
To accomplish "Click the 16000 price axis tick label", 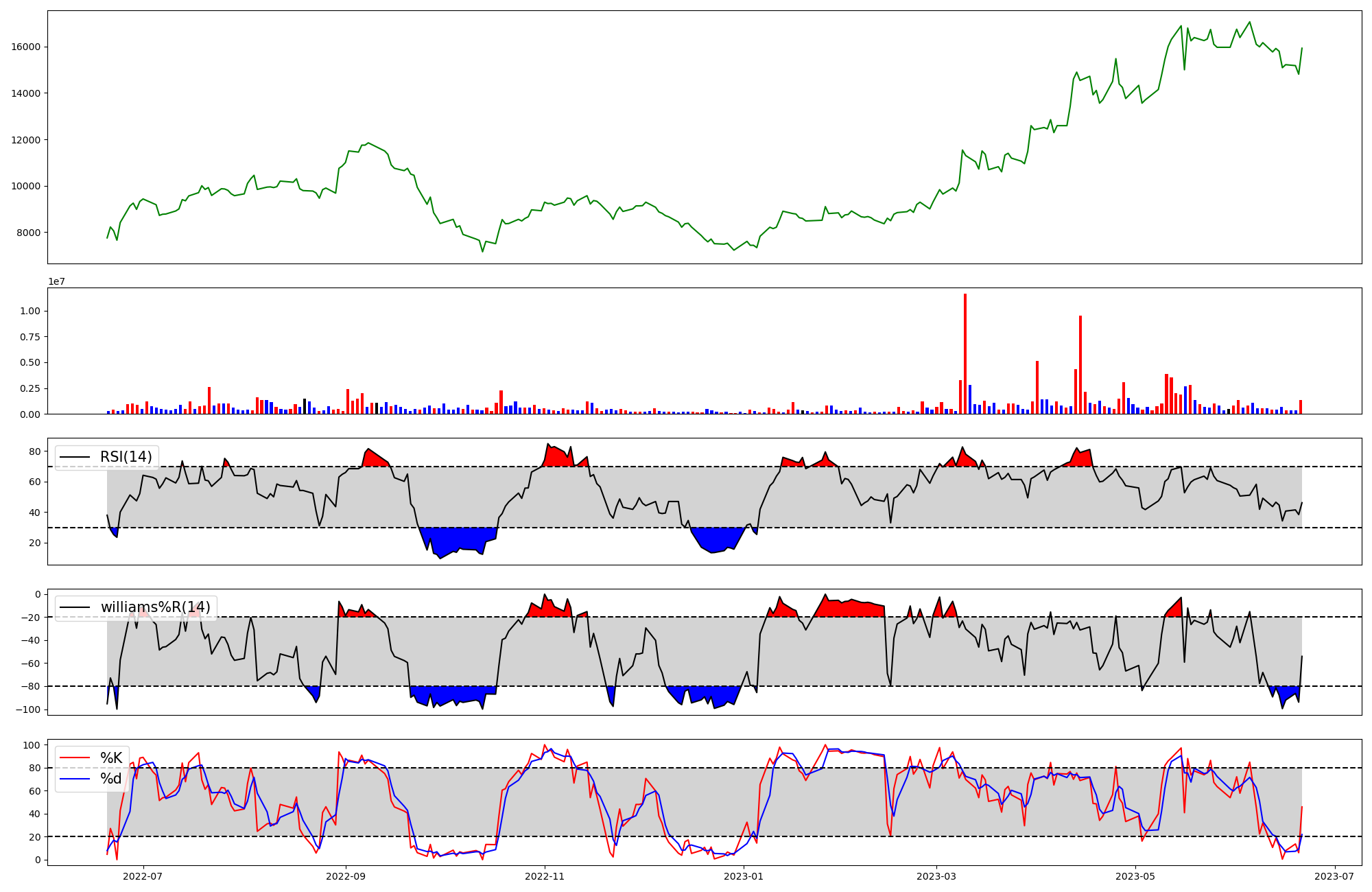I will [x=25, y=47].
